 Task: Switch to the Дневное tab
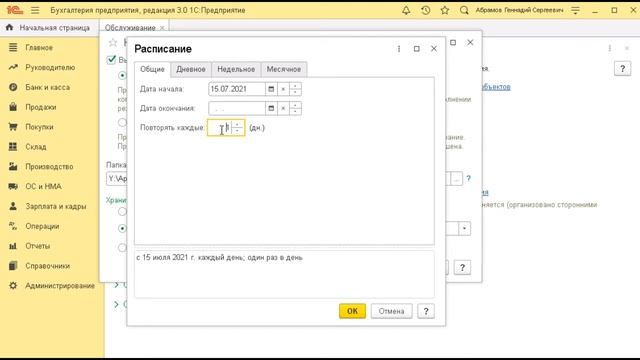click(x=191, y=69)
